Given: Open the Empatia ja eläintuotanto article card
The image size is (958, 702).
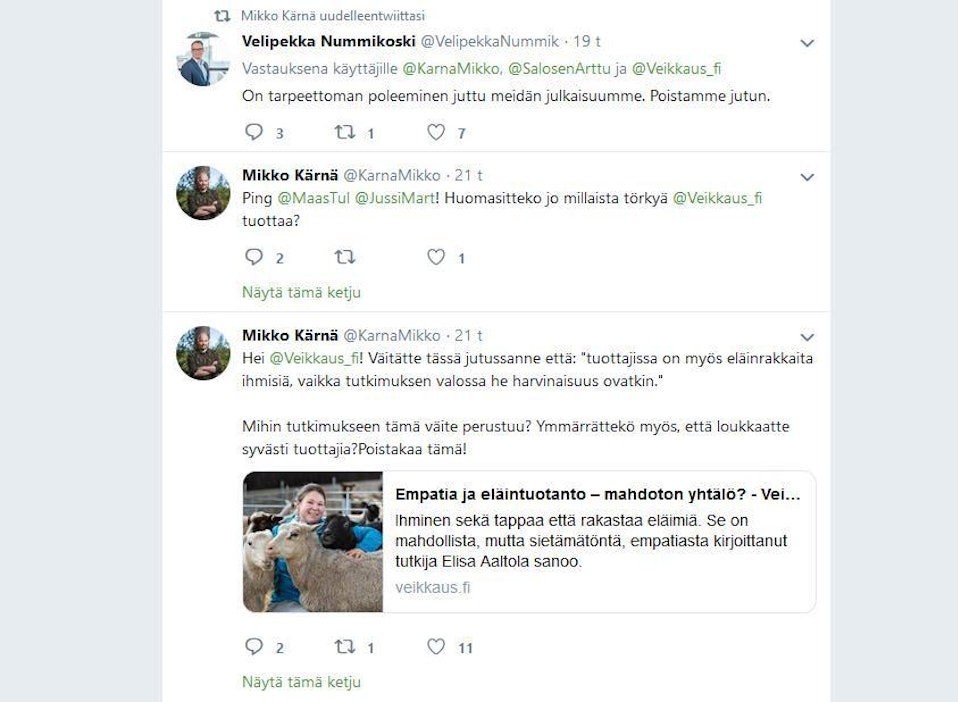Looking at the screenshot, I should pyautogui.click(x=529, y=542).
